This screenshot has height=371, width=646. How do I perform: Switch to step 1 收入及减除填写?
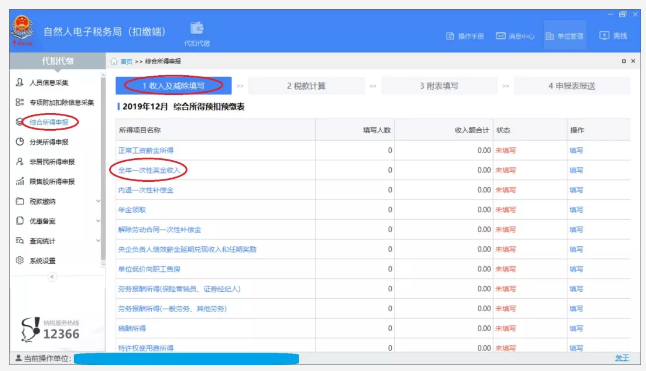click(x=173, y=86)
